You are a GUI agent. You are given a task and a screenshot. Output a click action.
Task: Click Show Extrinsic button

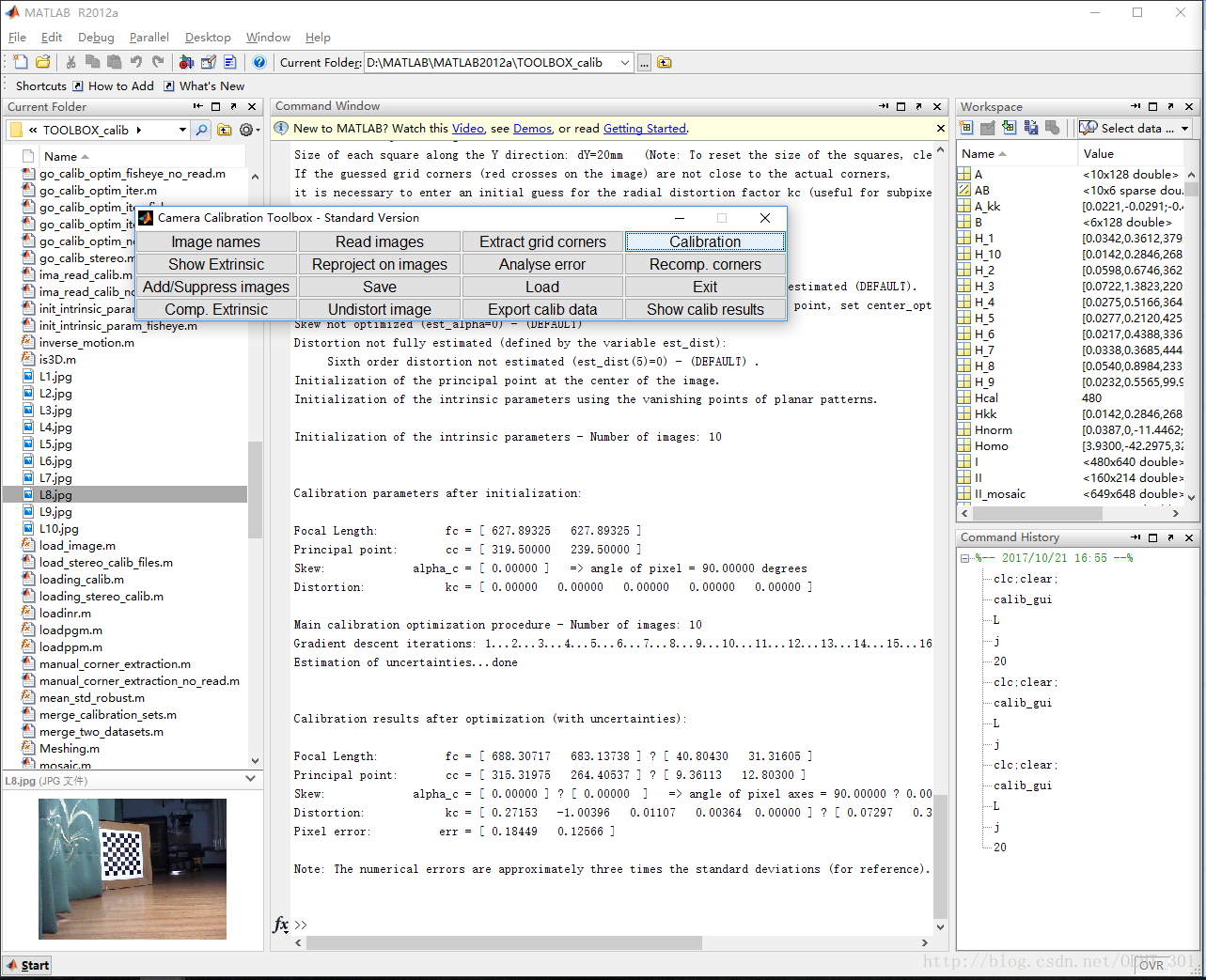[216, 264]
